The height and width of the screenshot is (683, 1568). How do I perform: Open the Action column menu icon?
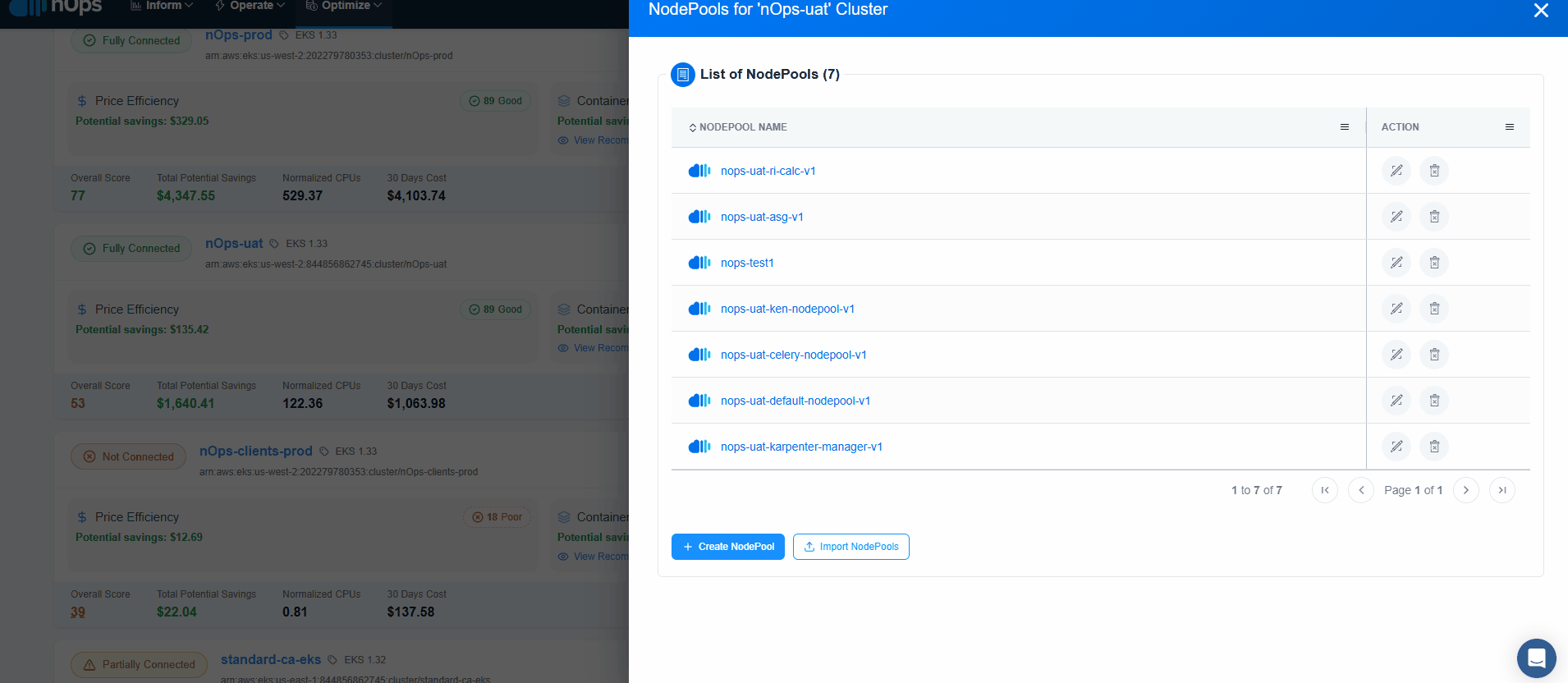click(1510, 127)
